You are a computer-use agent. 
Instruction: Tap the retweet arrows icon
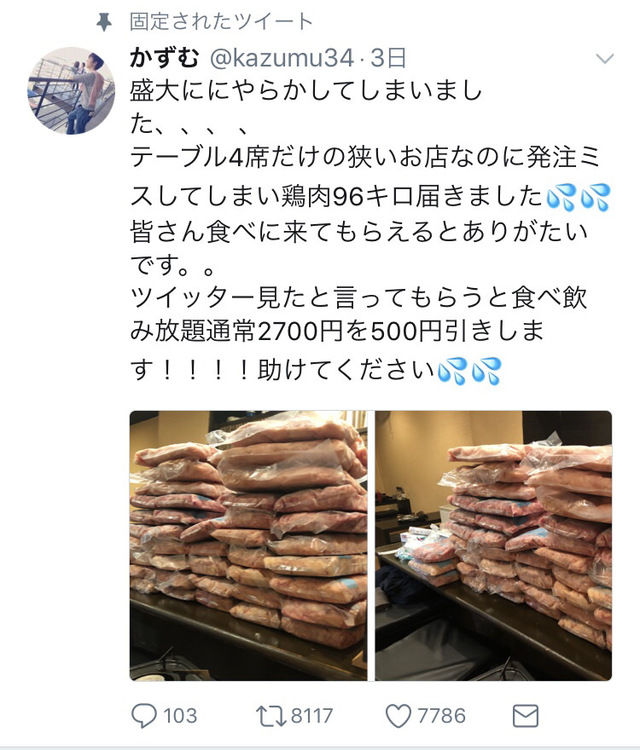[x=271, y=716]
